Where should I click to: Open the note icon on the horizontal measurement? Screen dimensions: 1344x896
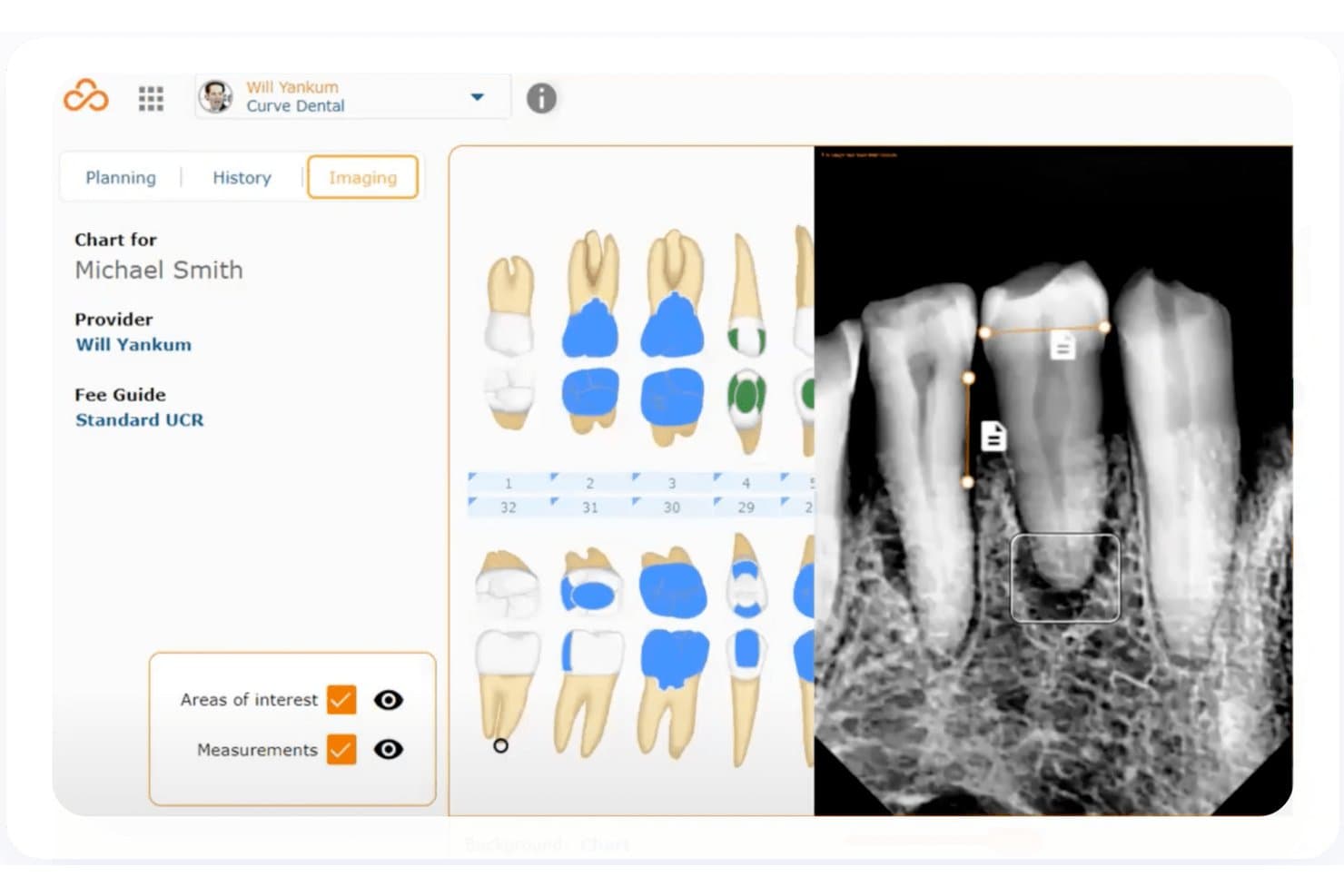1062,346
